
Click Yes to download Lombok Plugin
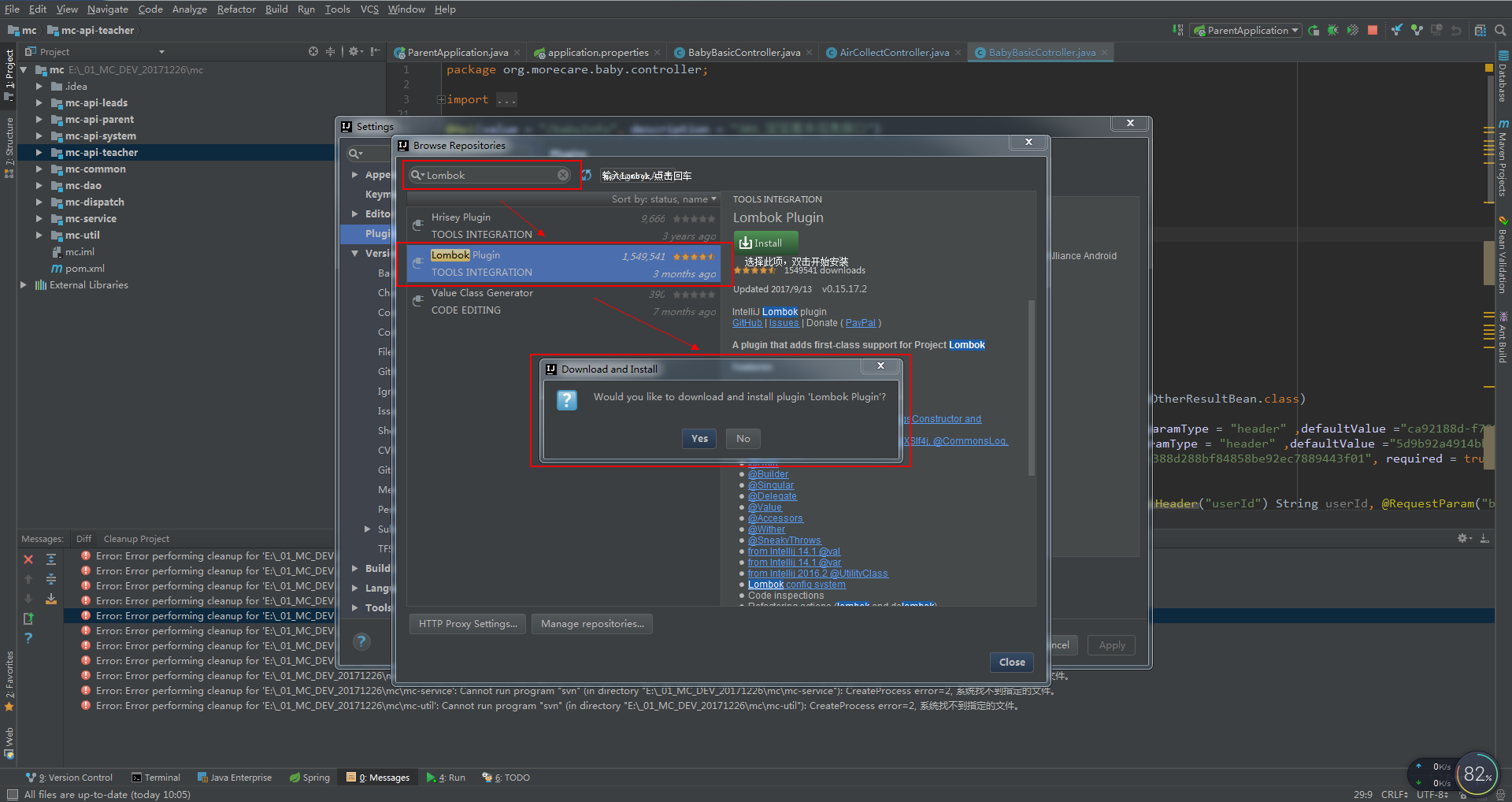[x=699, y=439]
